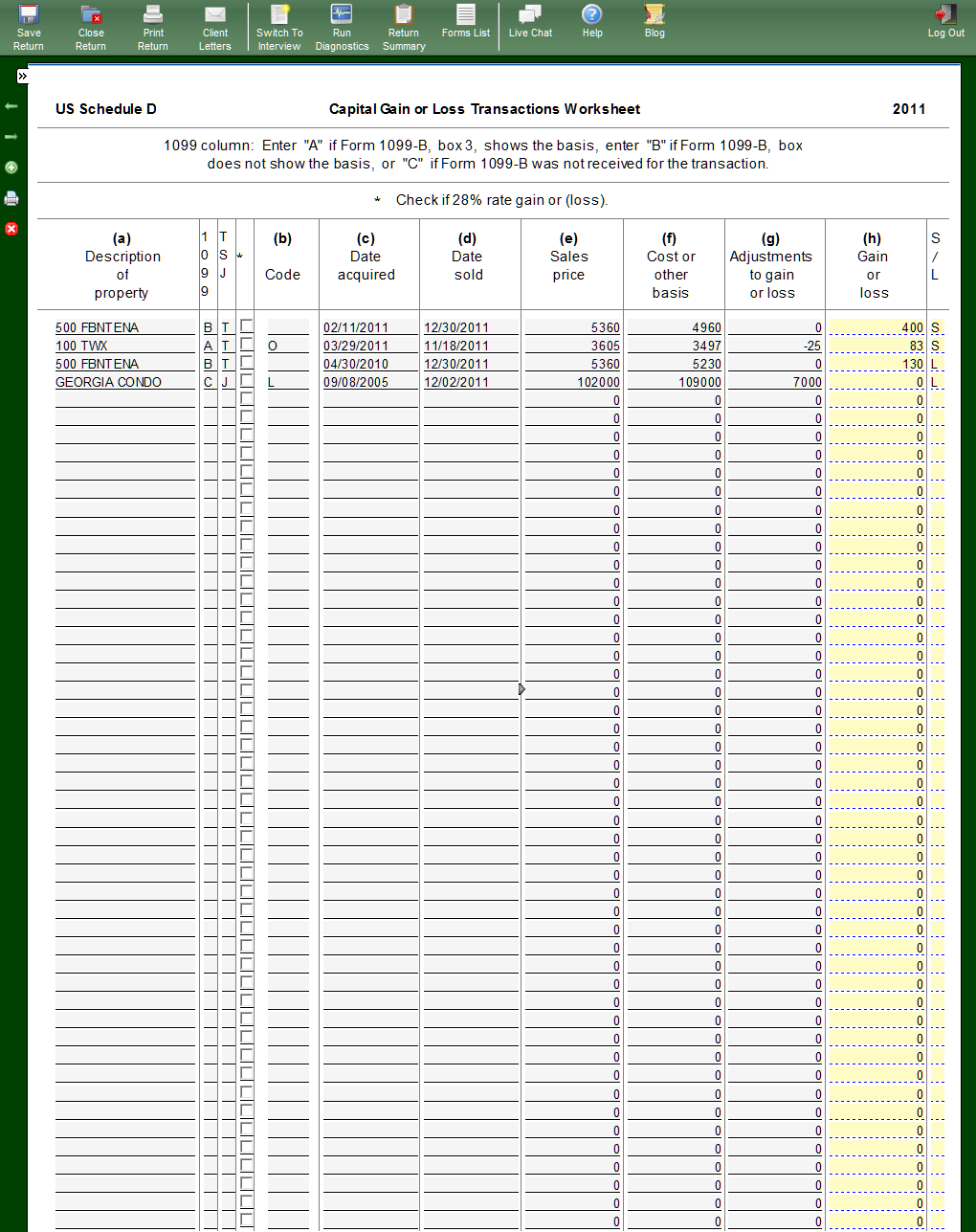Click Log Out button
976x1232 pixels.
pyautogui.click(x=945, y=21)
